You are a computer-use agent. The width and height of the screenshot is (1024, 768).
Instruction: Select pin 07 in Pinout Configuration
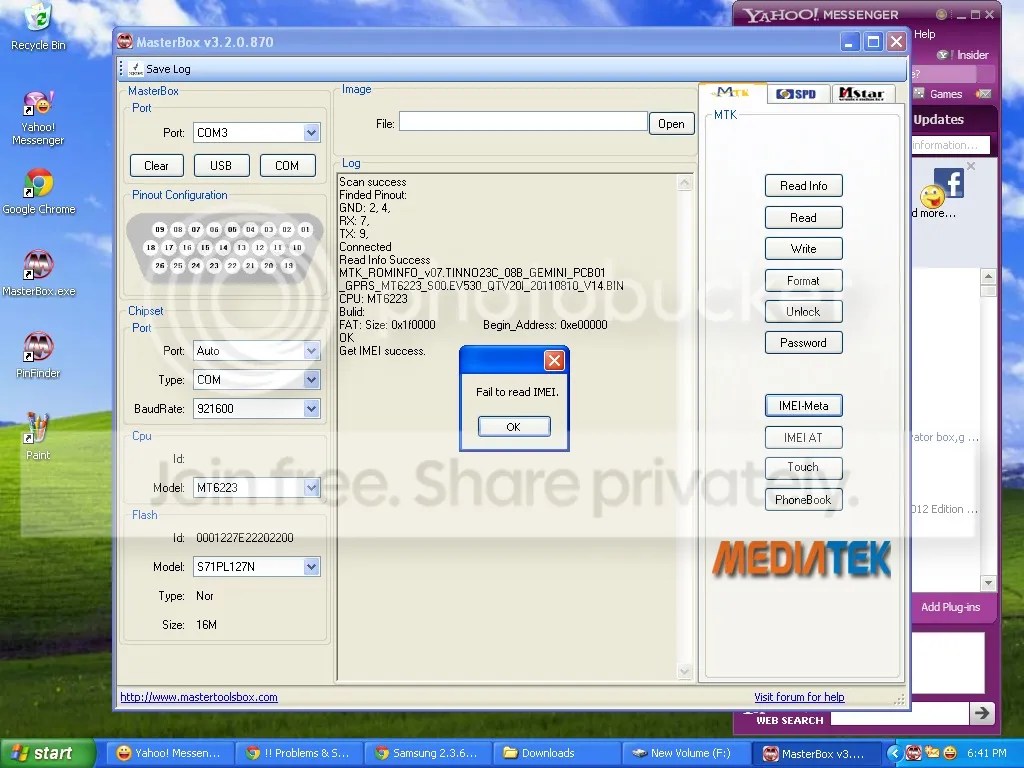pyautogui.click(x=196, y=229)
